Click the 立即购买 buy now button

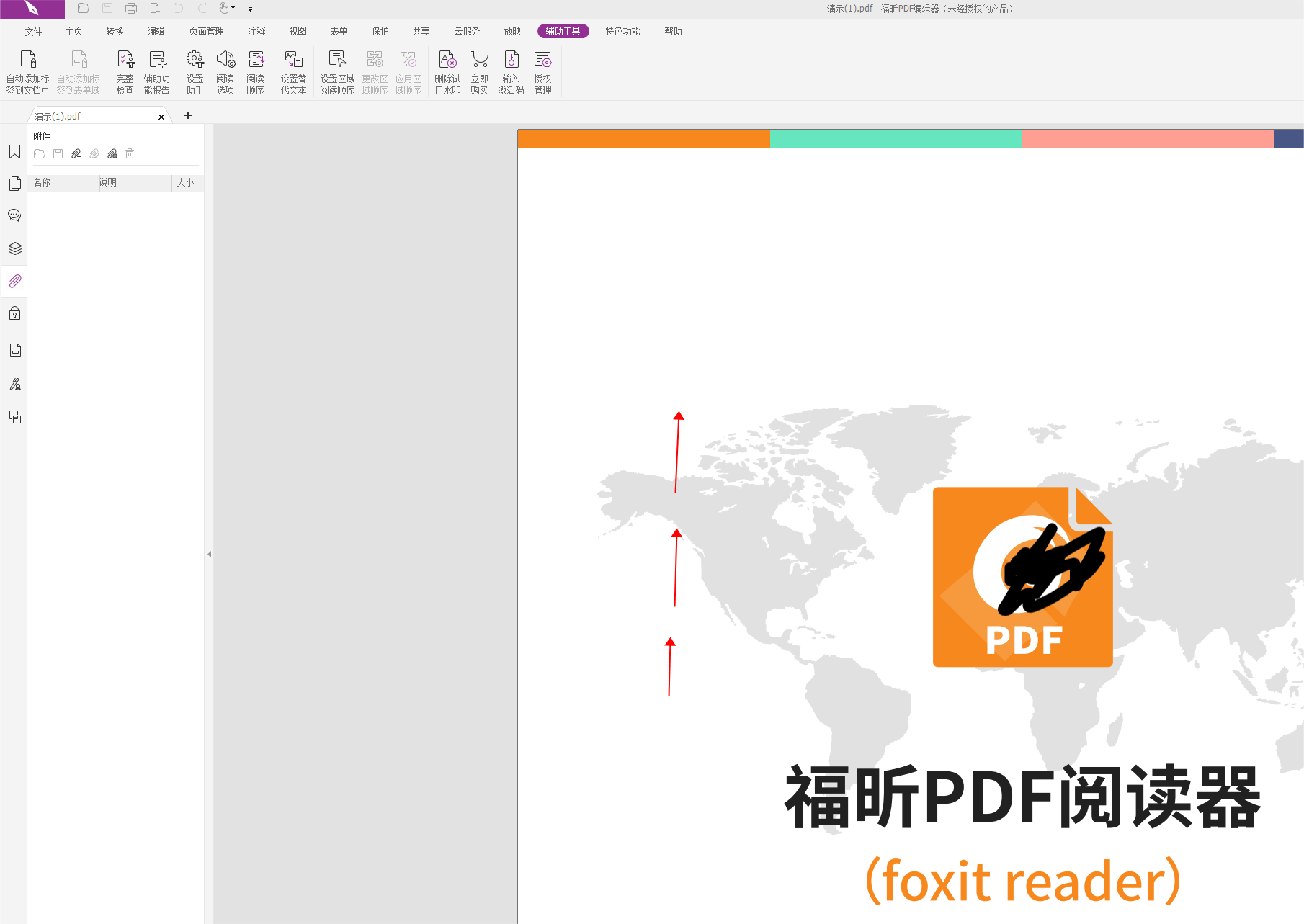tap(479, 71)
